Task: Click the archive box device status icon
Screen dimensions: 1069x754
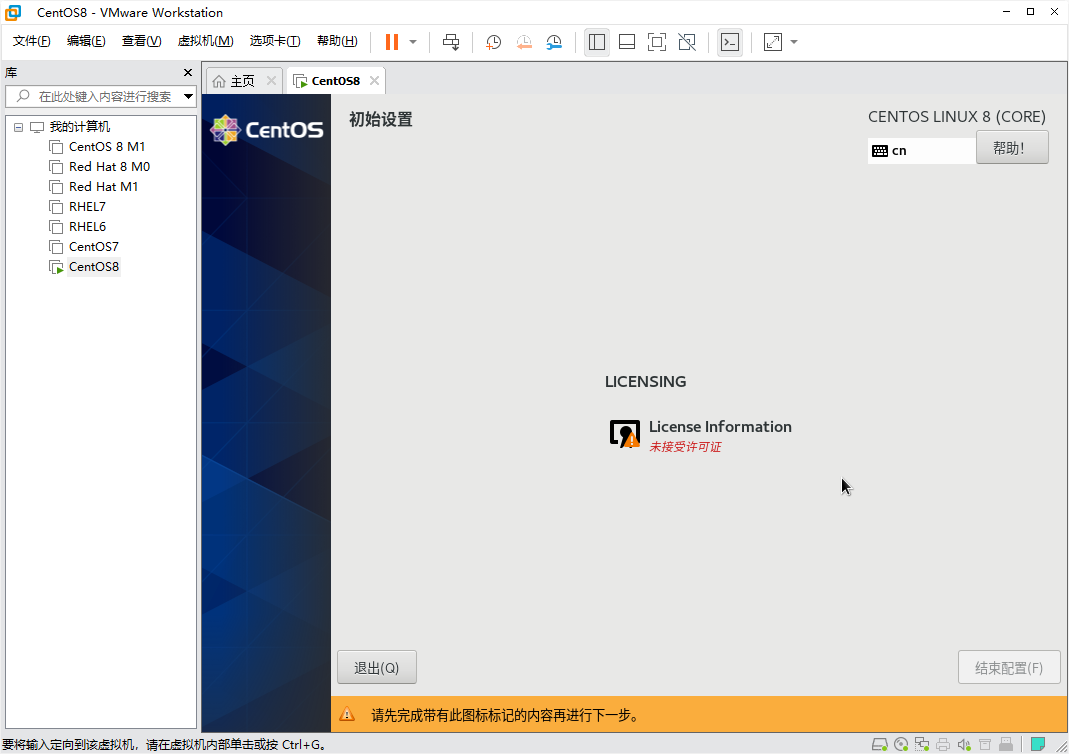Action: 985,744
